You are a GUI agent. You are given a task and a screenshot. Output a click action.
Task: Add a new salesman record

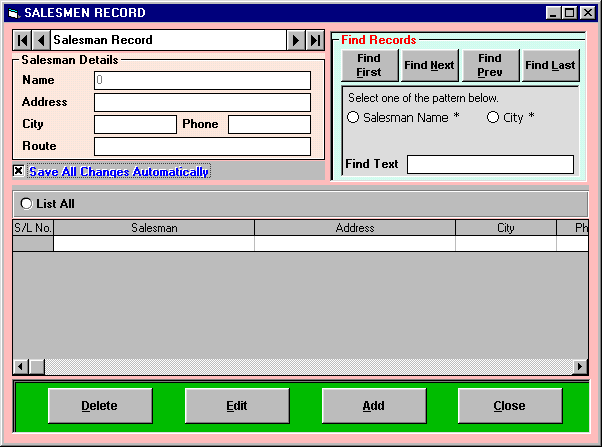pyautogui.click(x=374, y=406)
